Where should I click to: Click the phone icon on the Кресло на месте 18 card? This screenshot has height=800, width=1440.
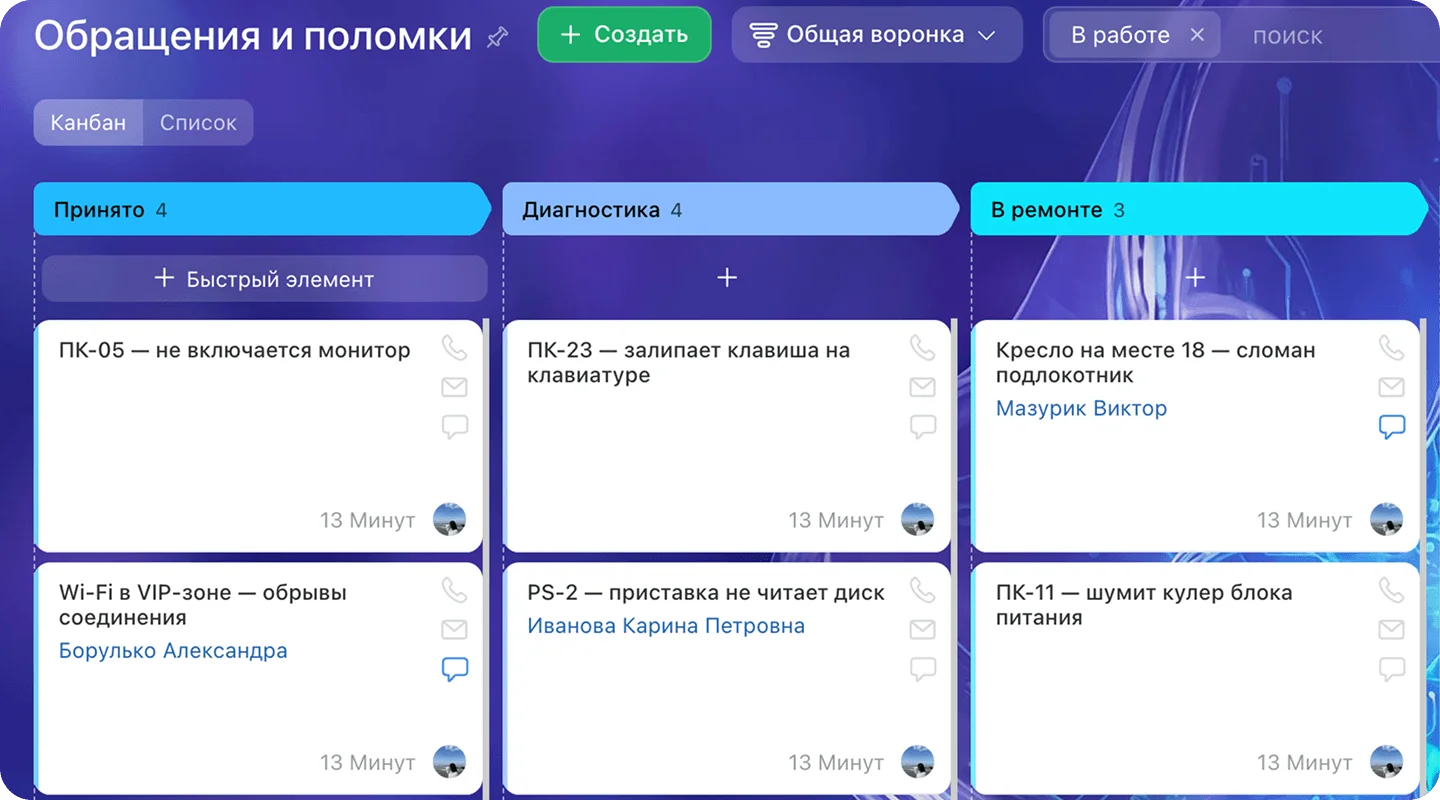click(x=1391, y=348)
